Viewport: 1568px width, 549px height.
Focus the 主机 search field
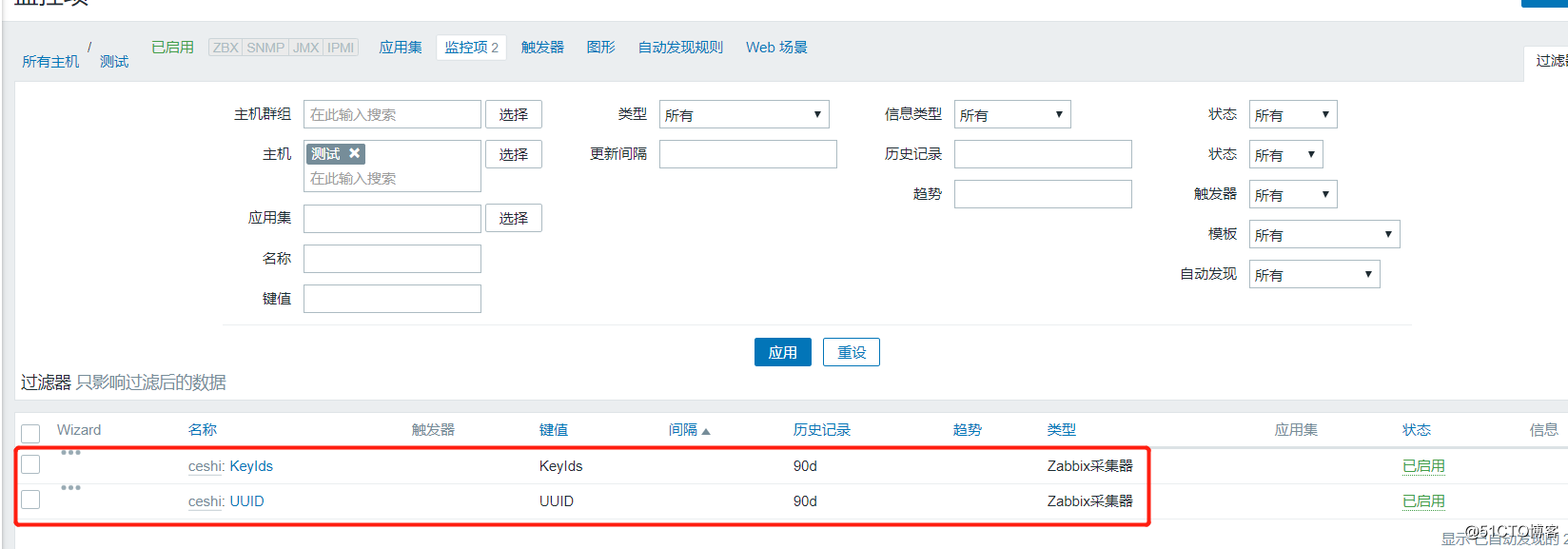tap(392, 178)
